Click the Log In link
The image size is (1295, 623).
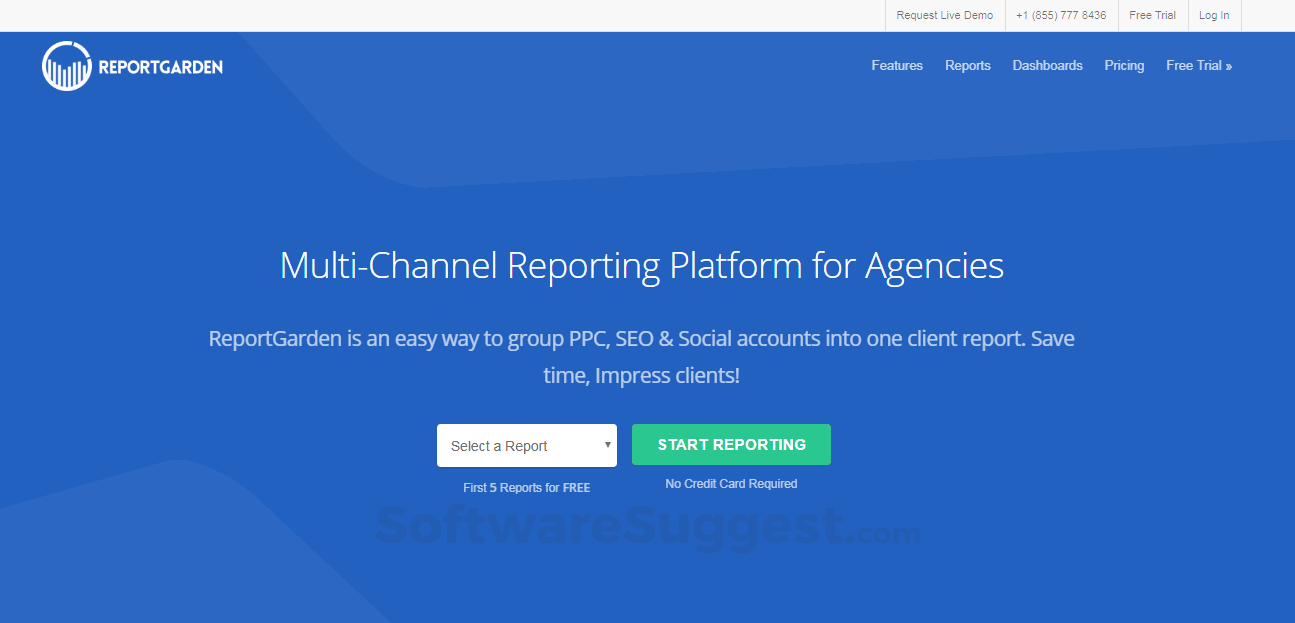point(1214,15)
